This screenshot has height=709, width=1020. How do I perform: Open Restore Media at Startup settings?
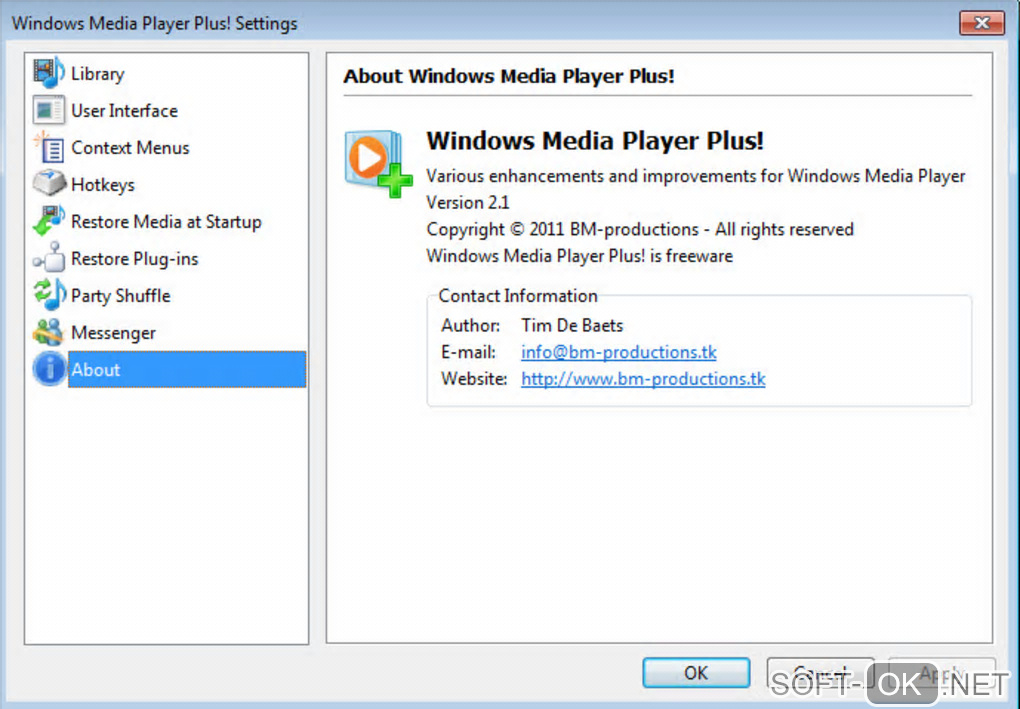coord(166,222)
